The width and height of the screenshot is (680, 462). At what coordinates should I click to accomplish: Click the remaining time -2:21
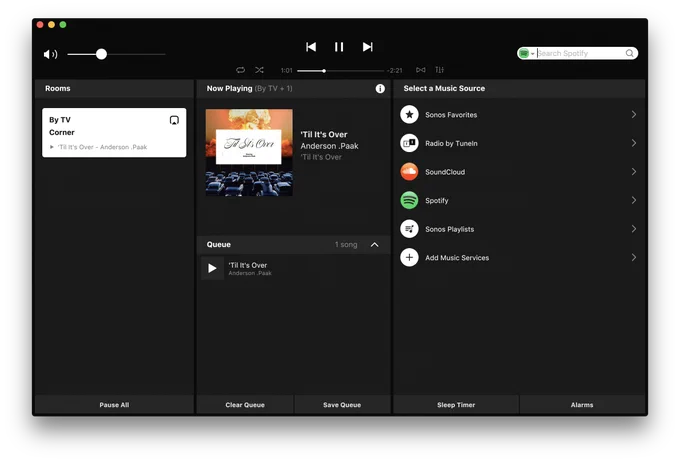point(395,70)
